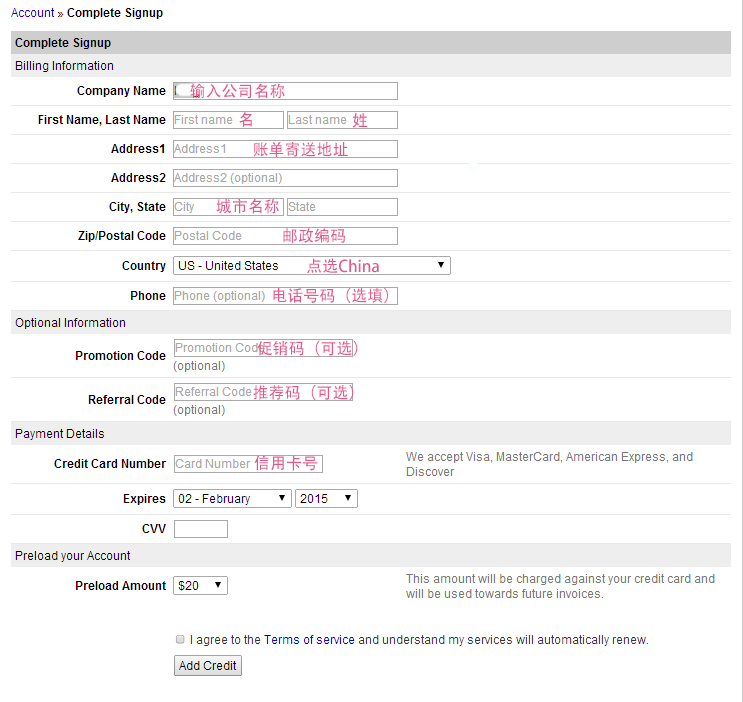This screenshot has height=702, width=743.
Task: Open the Preload Amount dropdown
Action: click(200, 586)
